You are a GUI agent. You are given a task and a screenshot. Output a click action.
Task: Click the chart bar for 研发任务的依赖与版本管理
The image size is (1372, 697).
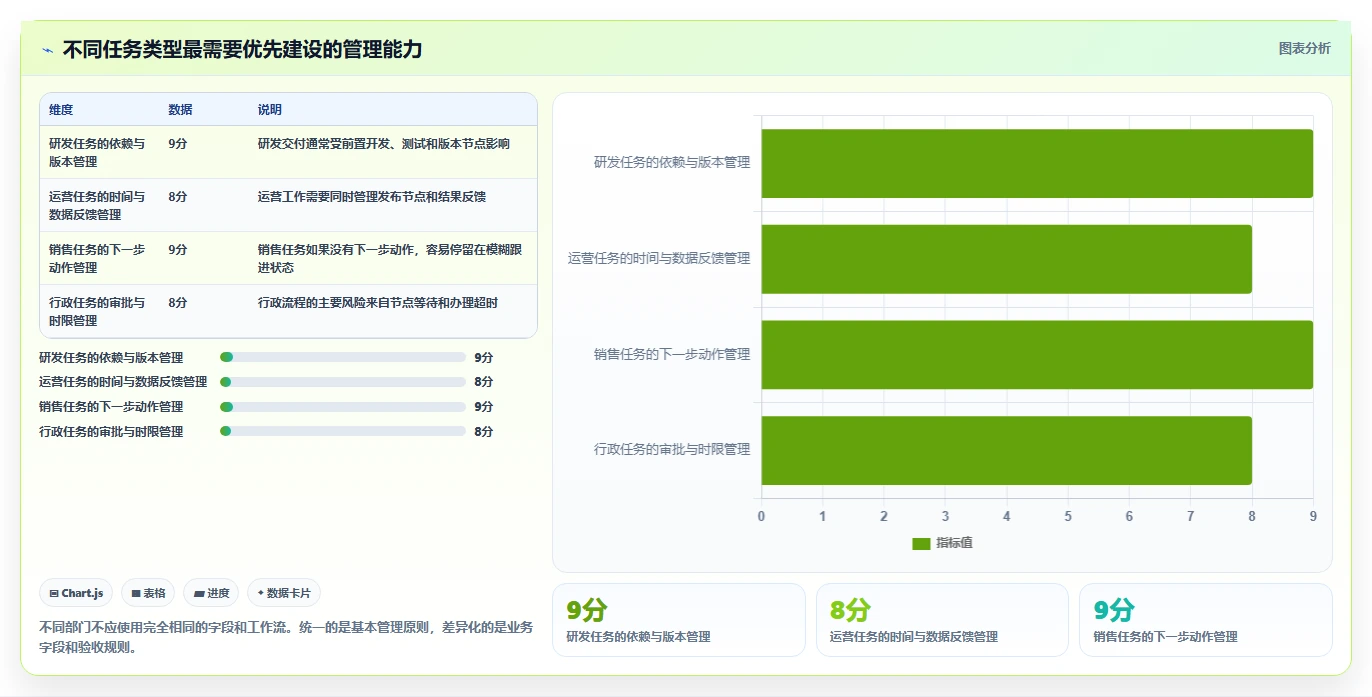click(x=1037, y=163)
